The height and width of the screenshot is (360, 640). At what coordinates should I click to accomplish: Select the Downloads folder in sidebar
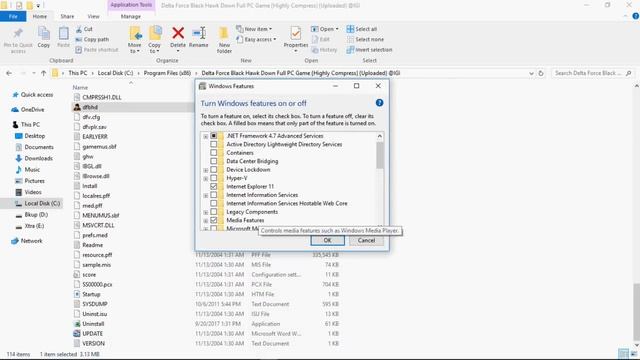(x=34, y=158)
